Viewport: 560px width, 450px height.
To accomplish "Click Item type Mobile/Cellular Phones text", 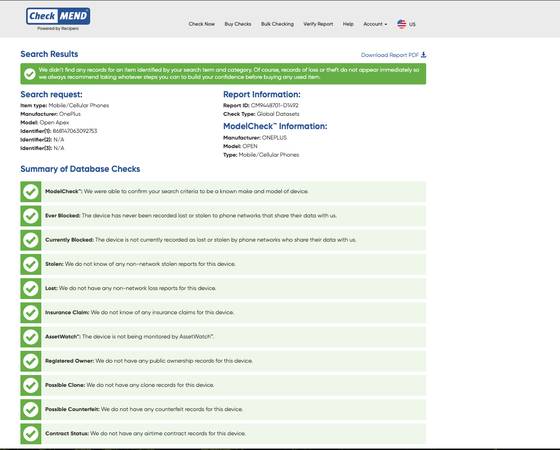I will click(65, 105).
